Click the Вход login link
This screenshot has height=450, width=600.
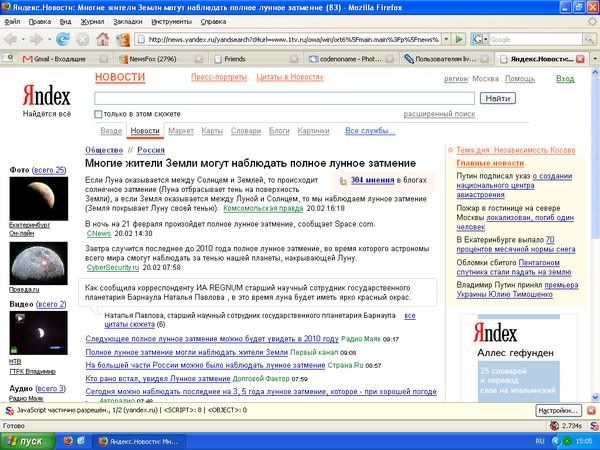coord(565,78)
